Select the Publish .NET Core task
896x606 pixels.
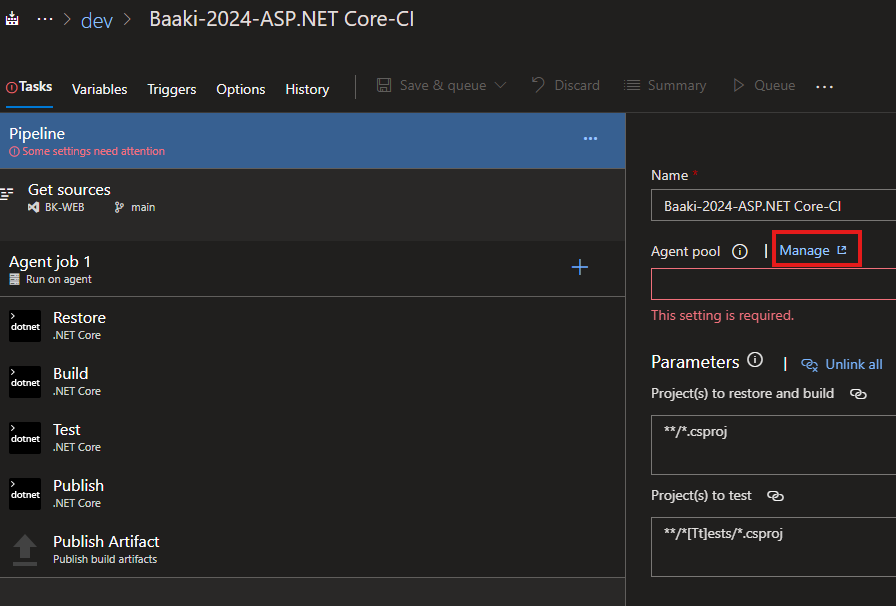pos(313,493)
